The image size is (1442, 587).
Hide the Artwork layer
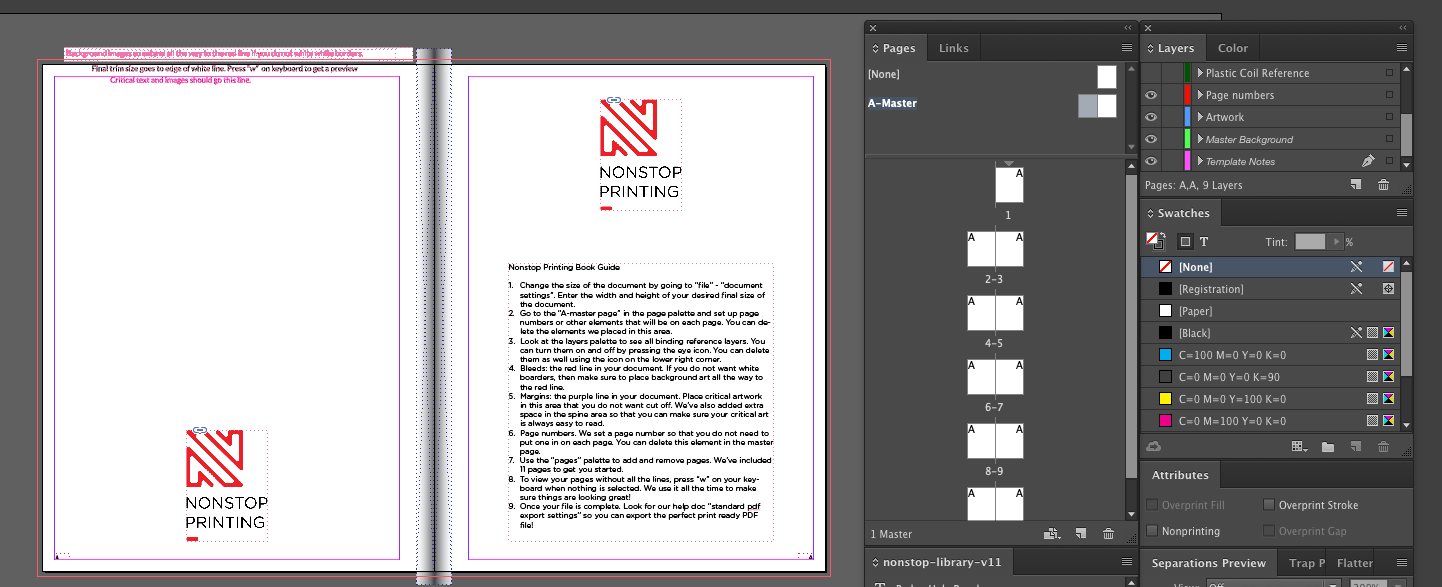point(1152,117)
